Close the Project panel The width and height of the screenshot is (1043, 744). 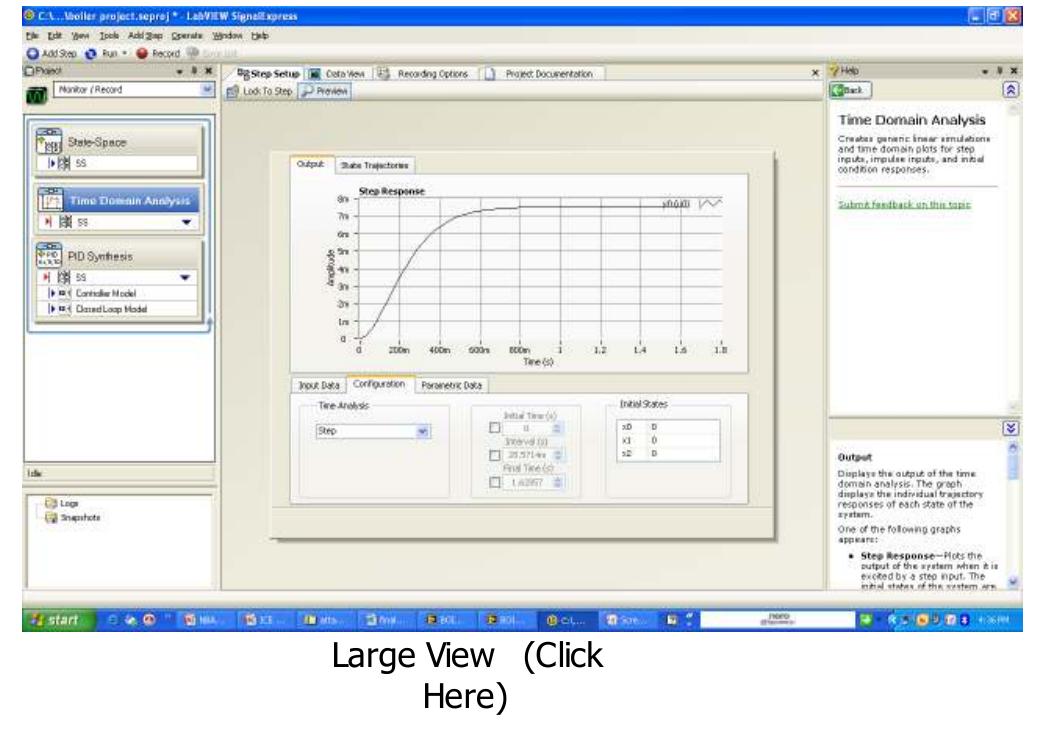[208, 71]
